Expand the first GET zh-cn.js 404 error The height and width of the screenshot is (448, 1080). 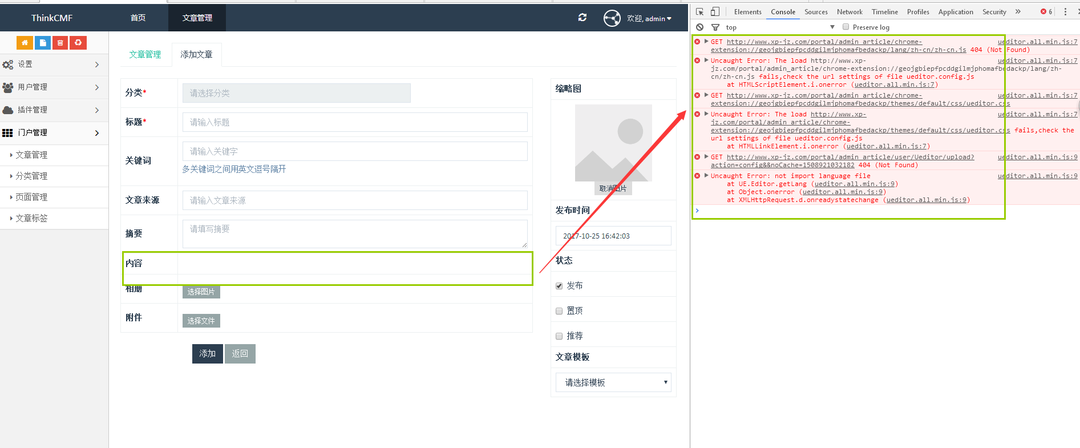pyautogui.click(x=706, y=42)
